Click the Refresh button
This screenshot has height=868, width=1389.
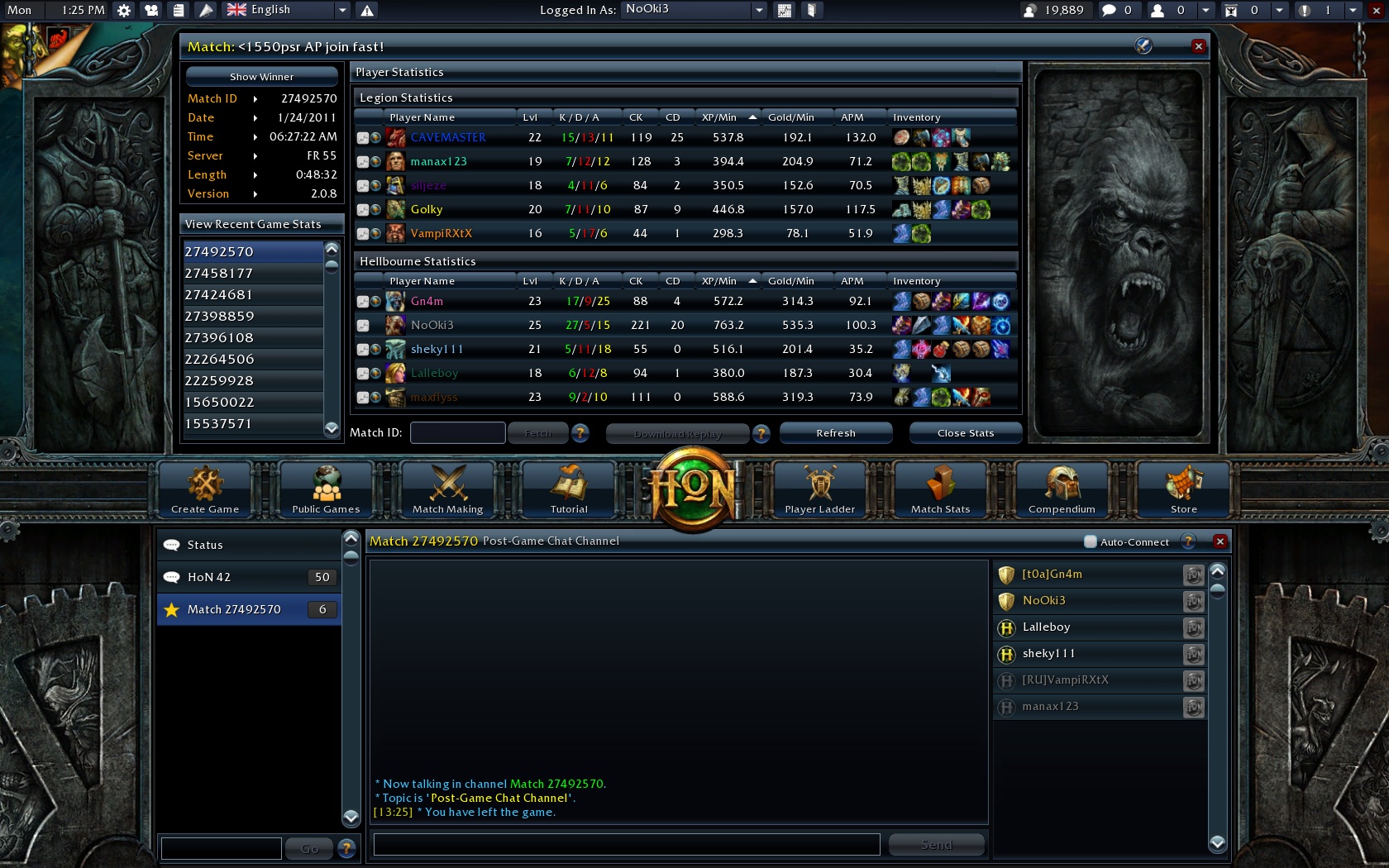836,433
